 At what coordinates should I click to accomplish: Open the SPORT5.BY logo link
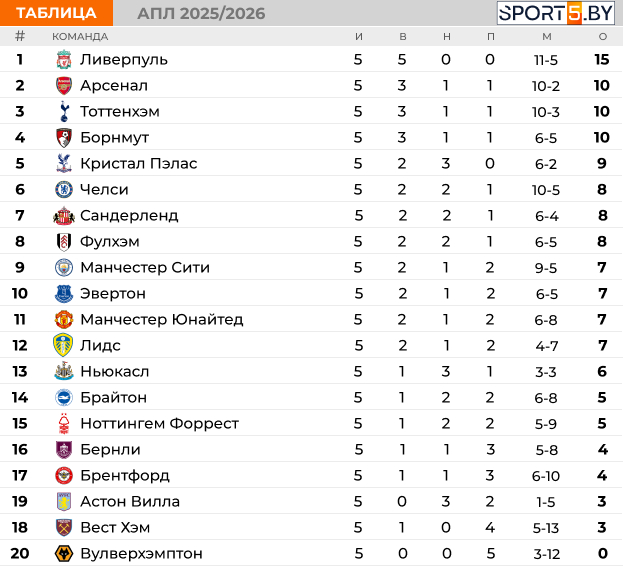555,13
